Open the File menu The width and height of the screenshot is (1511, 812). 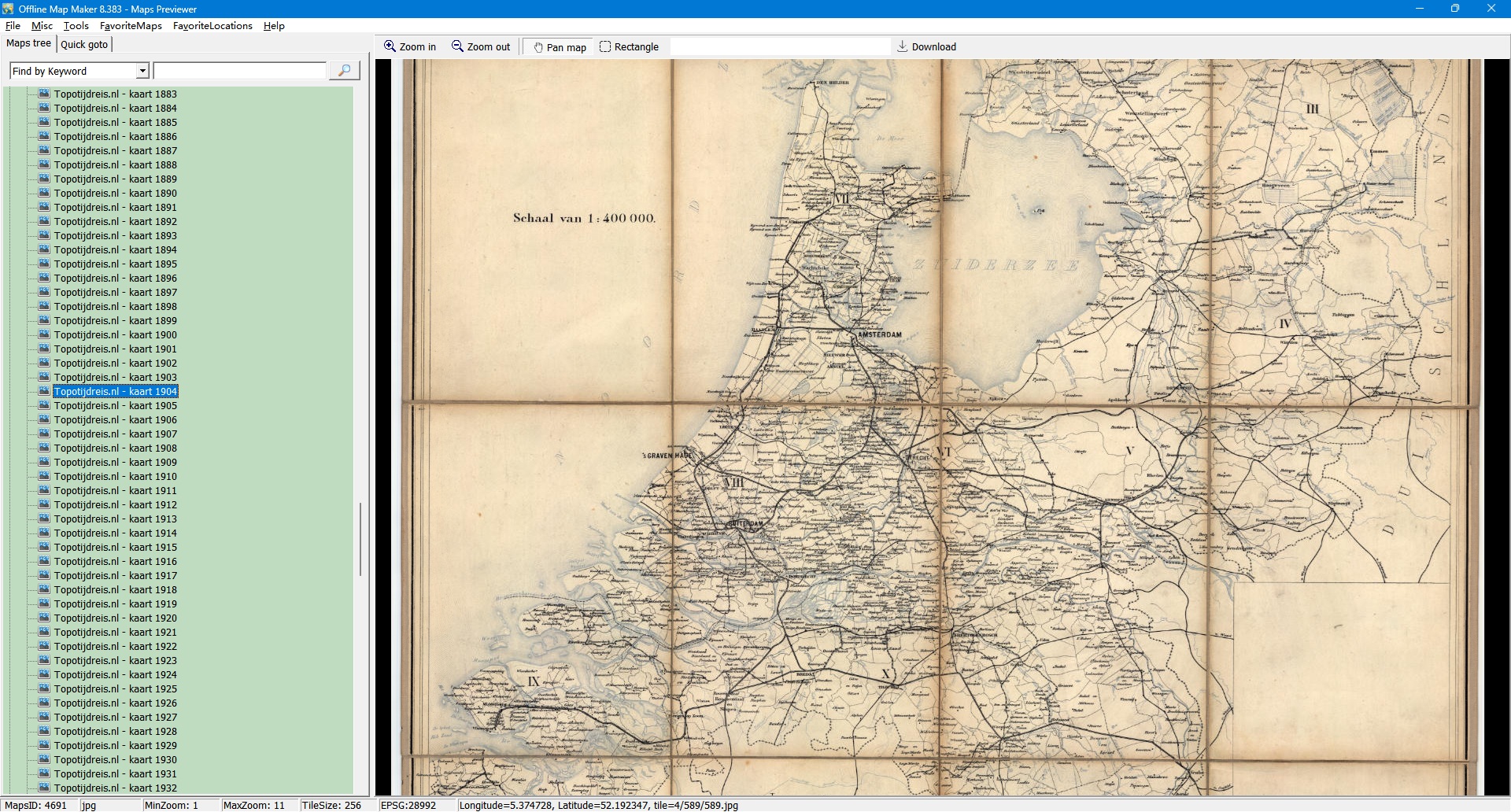(x=13, y=26)
